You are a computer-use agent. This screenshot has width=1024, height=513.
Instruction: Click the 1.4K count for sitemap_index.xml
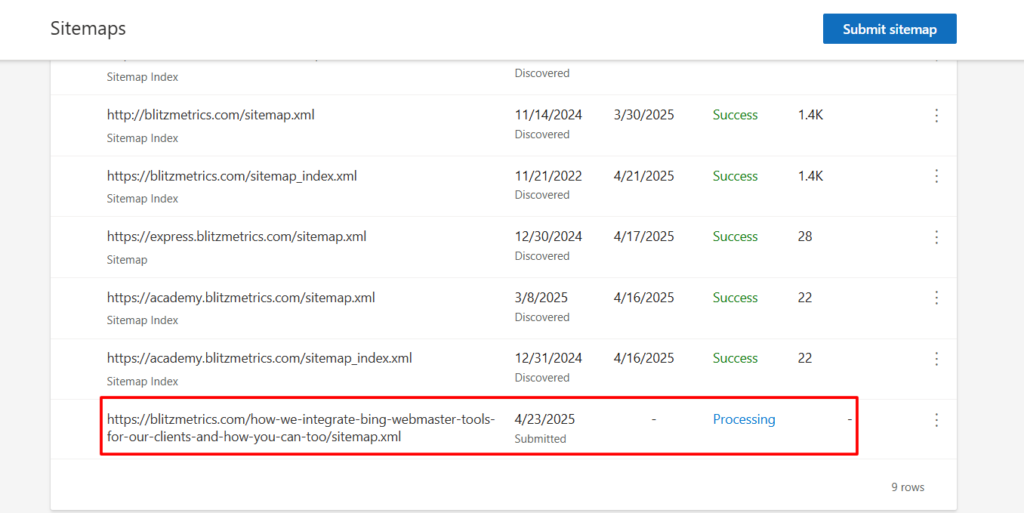[x=810, y=176]
